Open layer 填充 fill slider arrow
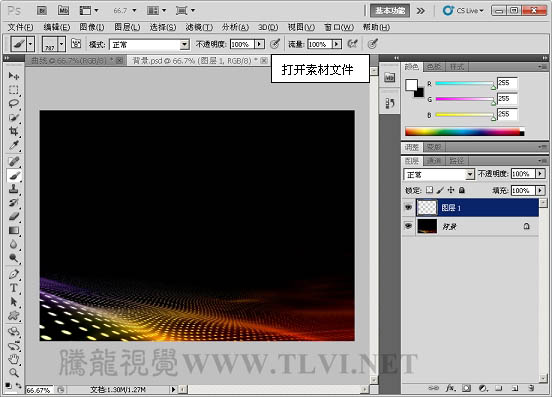552x397 pixels. point(540,190)
